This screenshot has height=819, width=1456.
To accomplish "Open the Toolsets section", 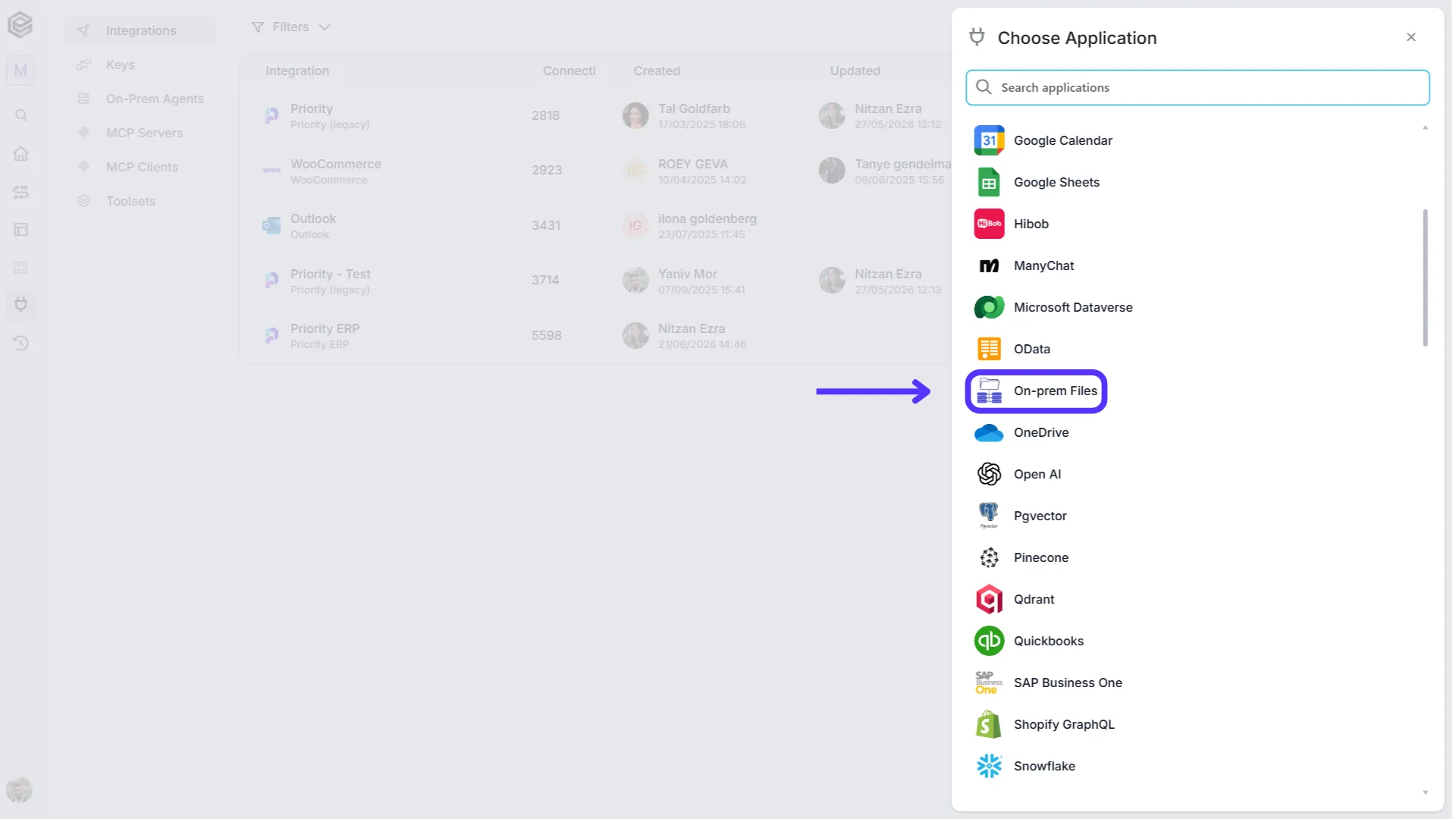I will (x=140, y=201).
